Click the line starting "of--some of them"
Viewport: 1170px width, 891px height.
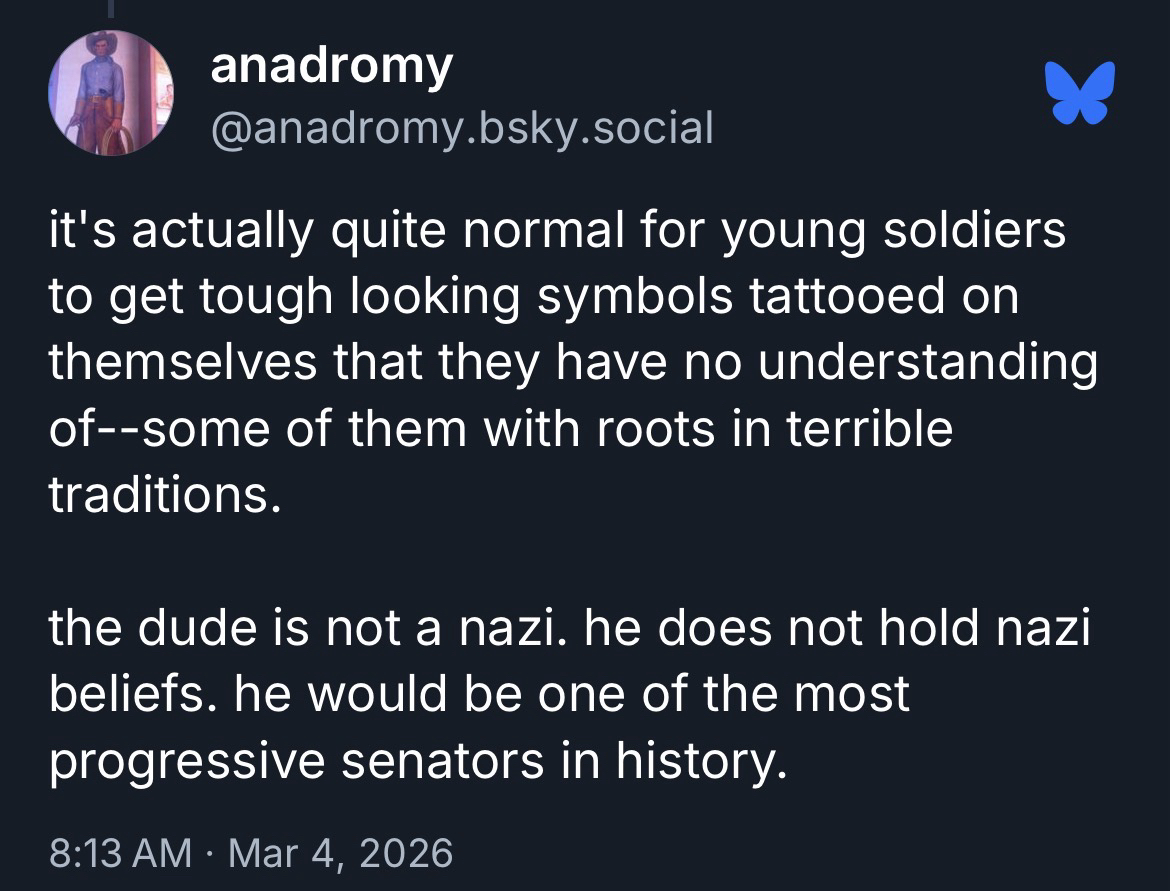click(500, 429)
